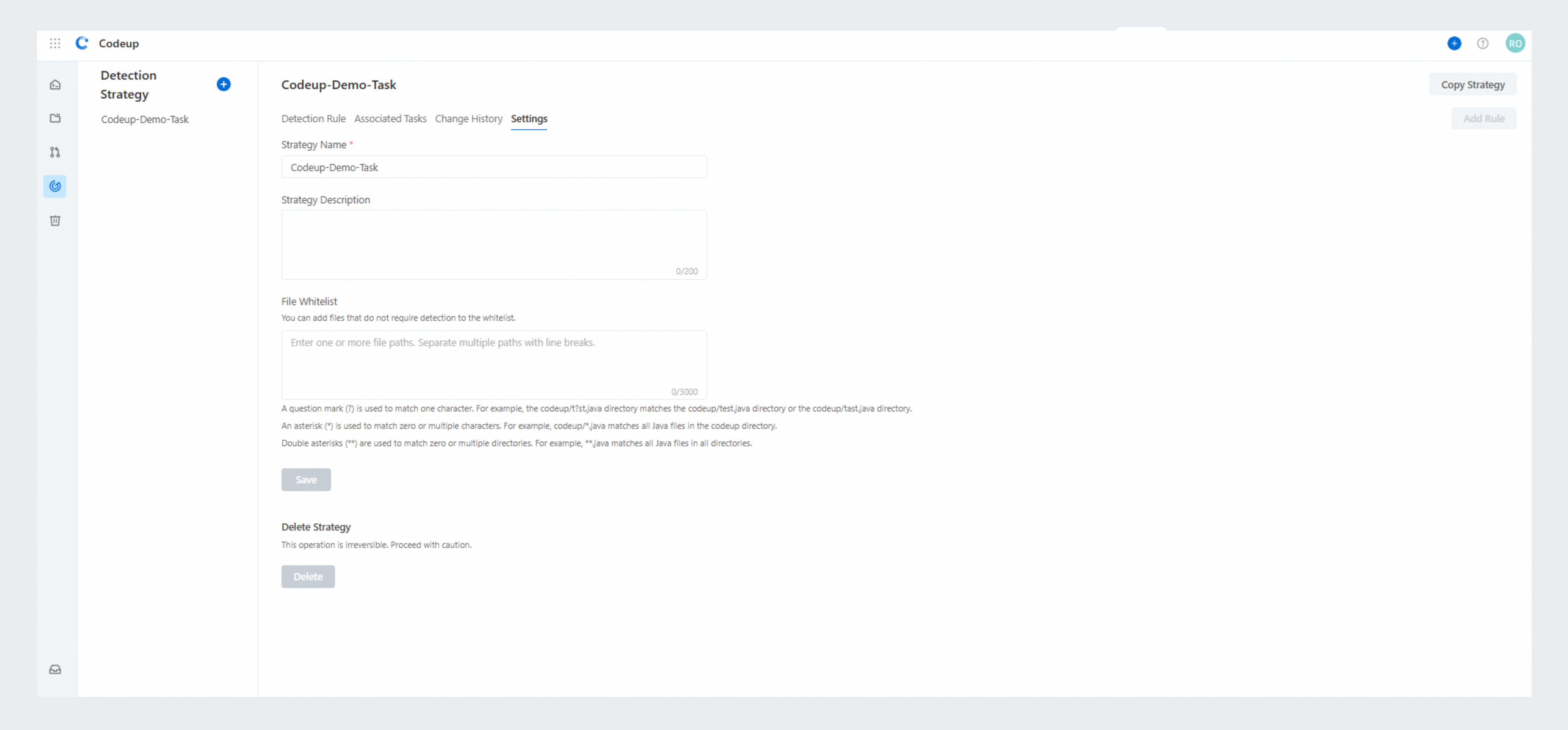Open the help question mark icon
The width and height of the screenshot is (1568, 730).
coord(1482,43)
